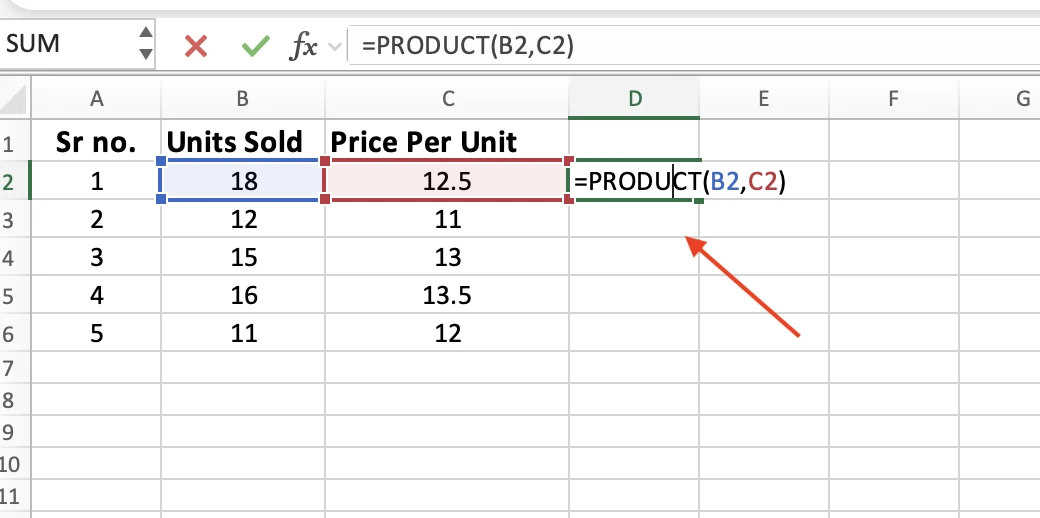The height and width of the screenshot is (518, 1040).
Task: Click the 'Price Per Unit' header cell
Action: (448, 142)
